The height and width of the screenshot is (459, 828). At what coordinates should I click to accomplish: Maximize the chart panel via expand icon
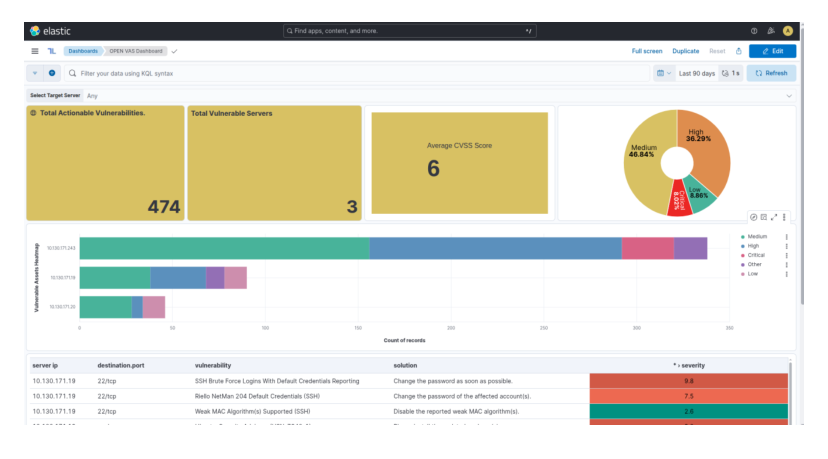(774, 217)
